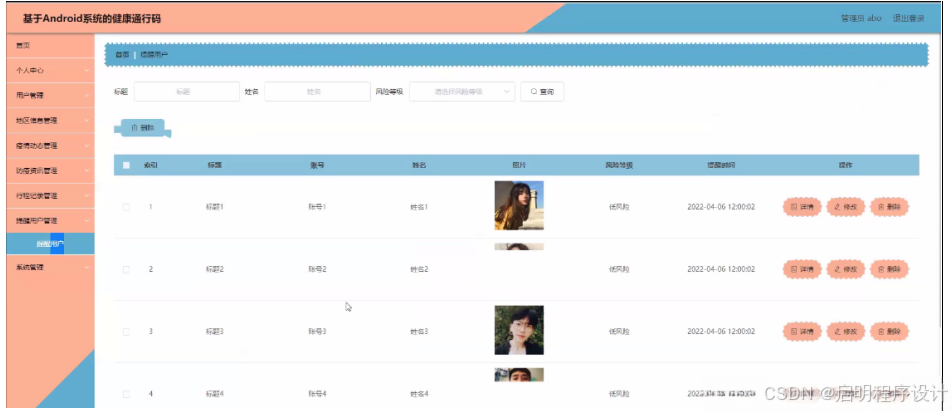Collapse 提醒用户管理 in the sidebar
Image resolution: width=952 pixels, height=411 pixels.
[x=50, y=221]
